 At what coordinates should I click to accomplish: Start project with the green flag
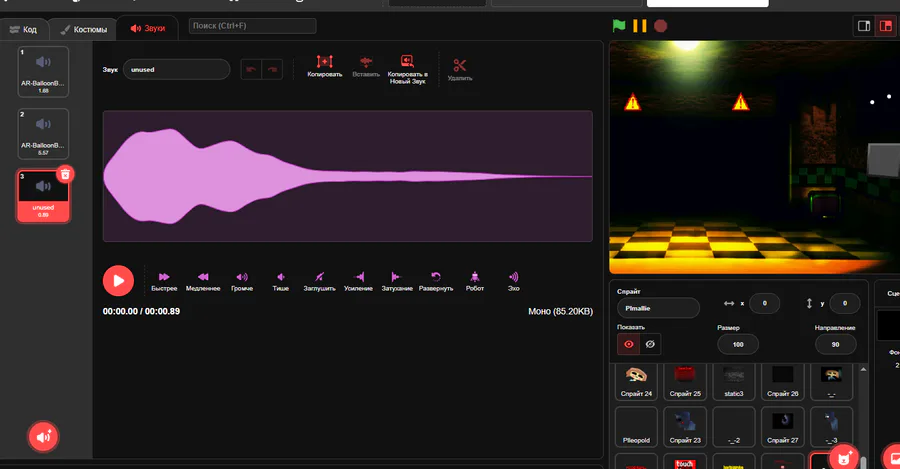point(619,26)
